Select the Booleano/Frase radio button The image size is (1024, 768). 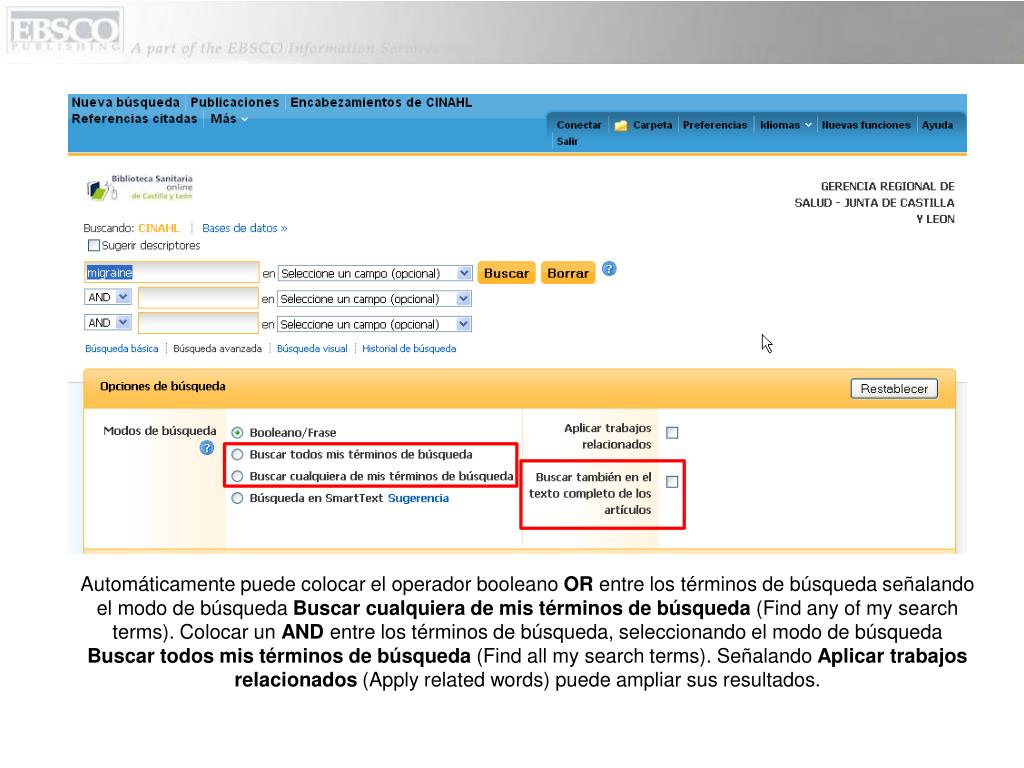tap(237, 432)
